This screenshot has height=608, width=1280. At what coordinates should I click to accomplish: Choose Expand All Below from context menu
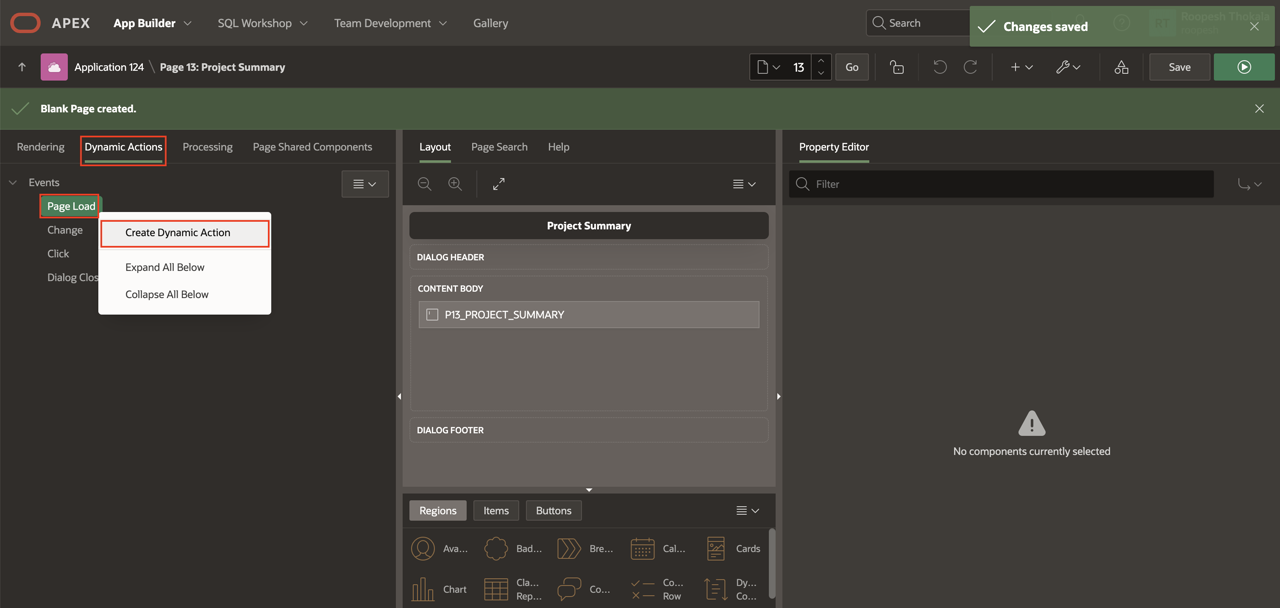165,267
